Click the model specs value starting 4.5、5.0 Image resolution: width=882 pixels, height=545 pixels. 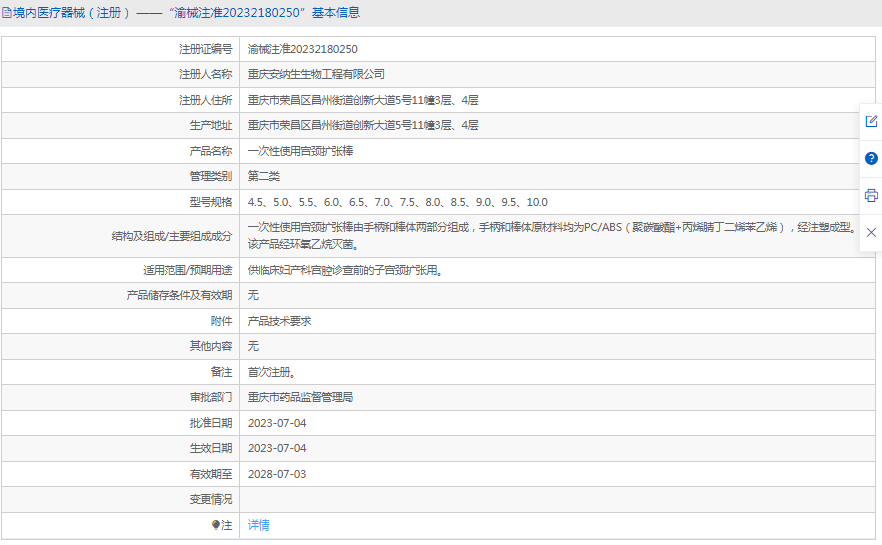click(398, 202)
